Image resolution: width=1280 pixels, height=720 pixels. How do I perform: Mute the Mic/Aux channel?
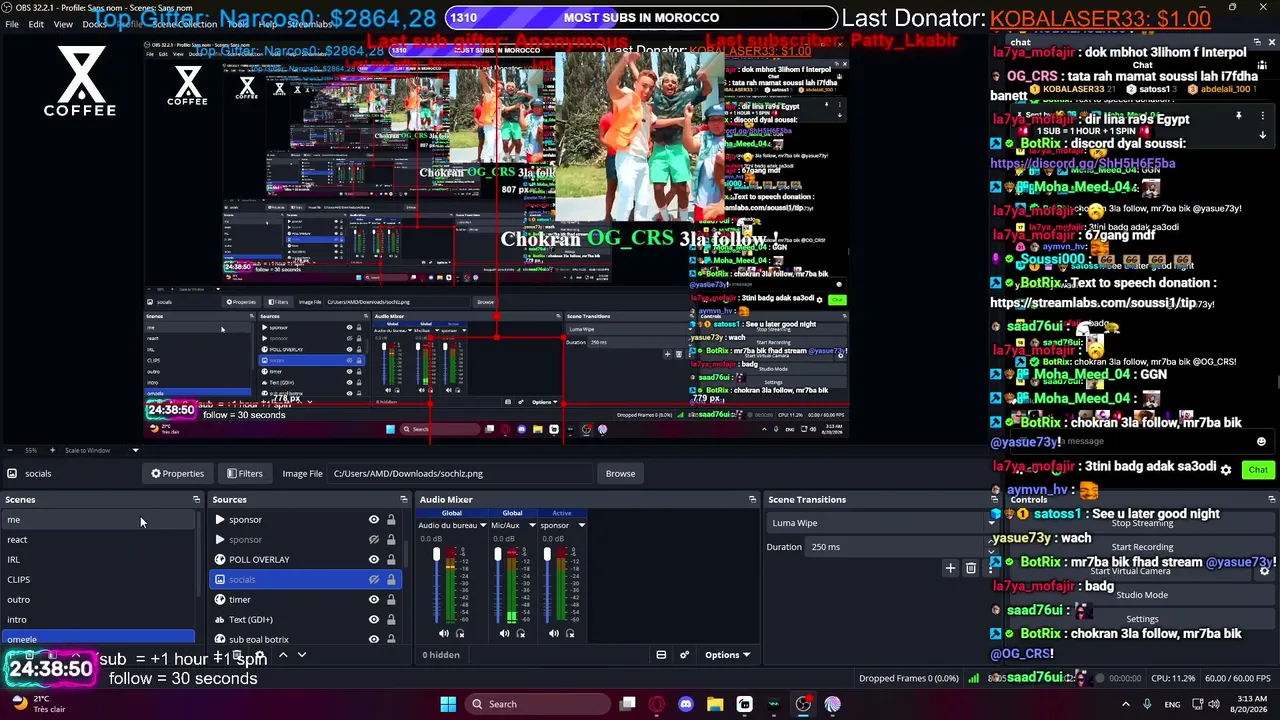click(x=504, y=633)
